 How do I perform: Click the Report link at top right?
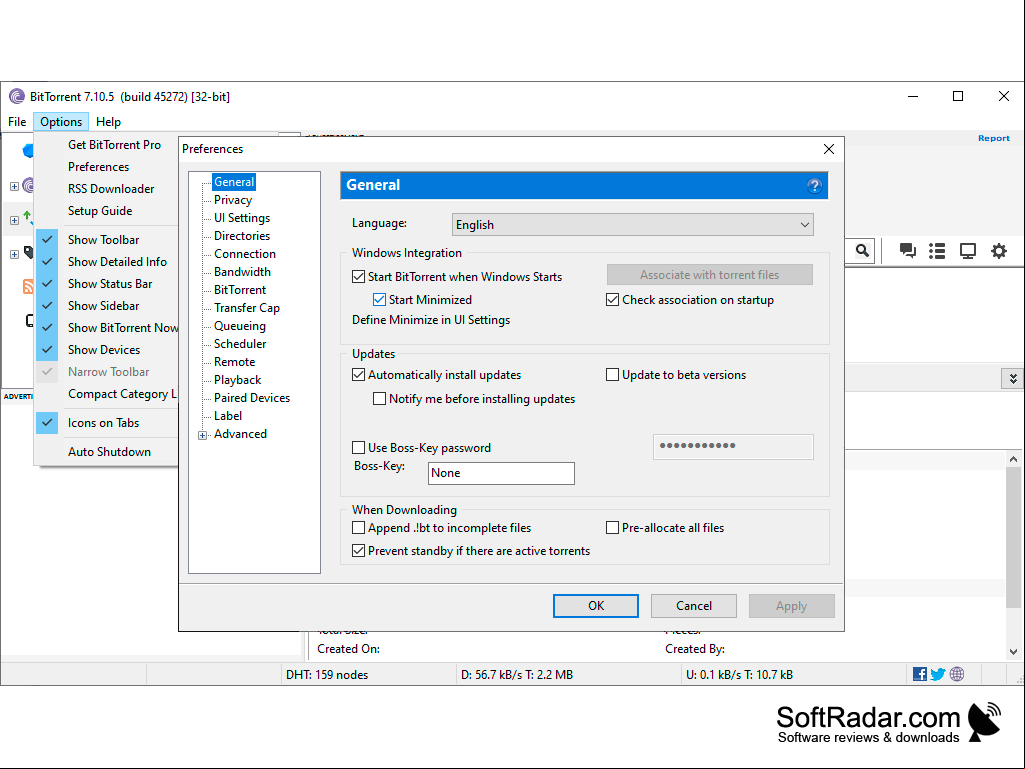(994, 138)
